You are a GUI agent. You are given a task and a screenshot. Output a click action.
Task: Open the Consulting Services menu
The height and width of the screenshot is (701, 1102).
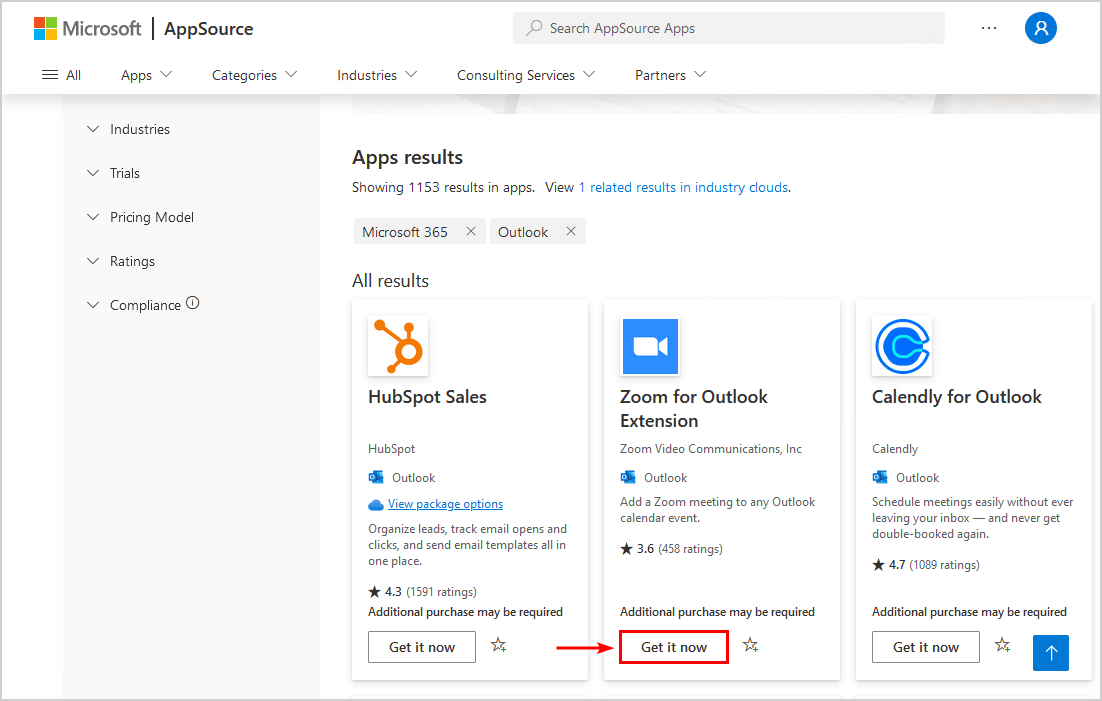[526, 75]
